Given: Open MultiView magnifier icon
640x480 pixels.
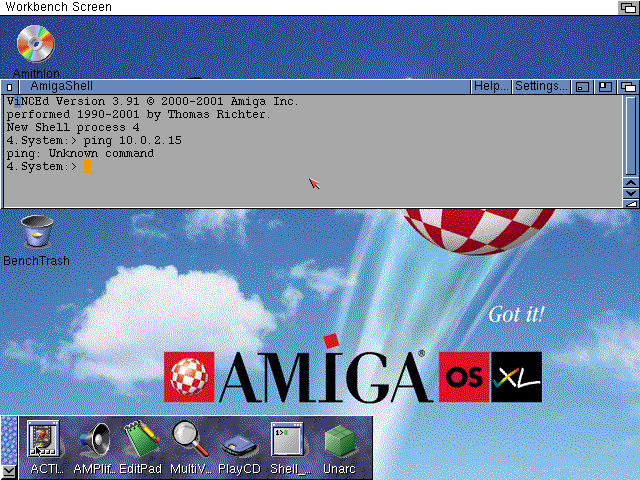Looking at the screenshot, I should pyautogui.click(x=190, y=439).
